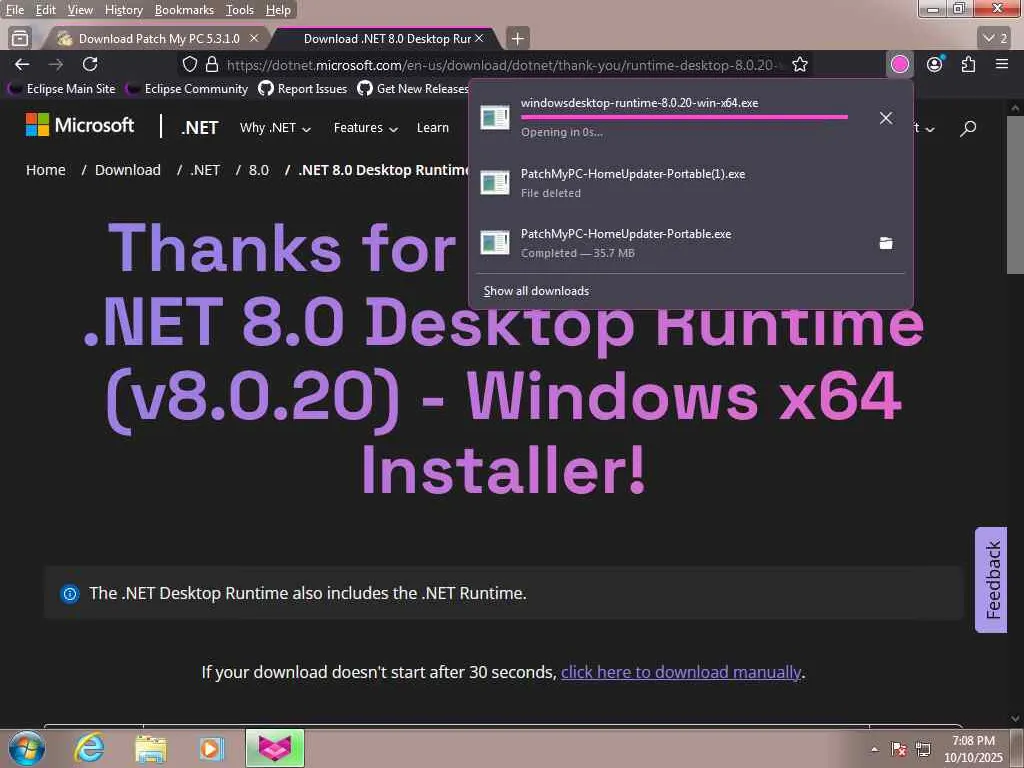Launch Internet Explorer from the taskbar
Image resolution: width=1024 pixels, height=768 pixels.
[89, 748]
